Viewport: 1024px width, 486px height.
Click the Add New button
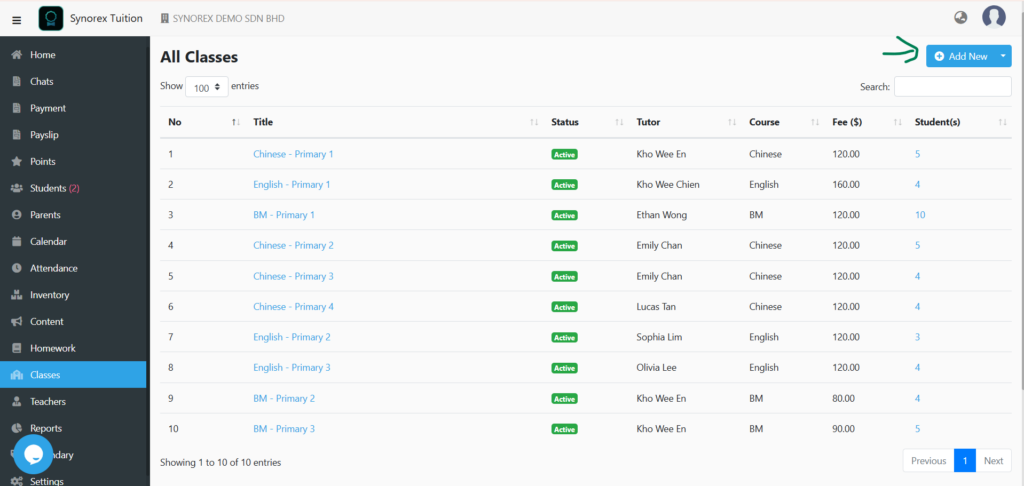961,56
